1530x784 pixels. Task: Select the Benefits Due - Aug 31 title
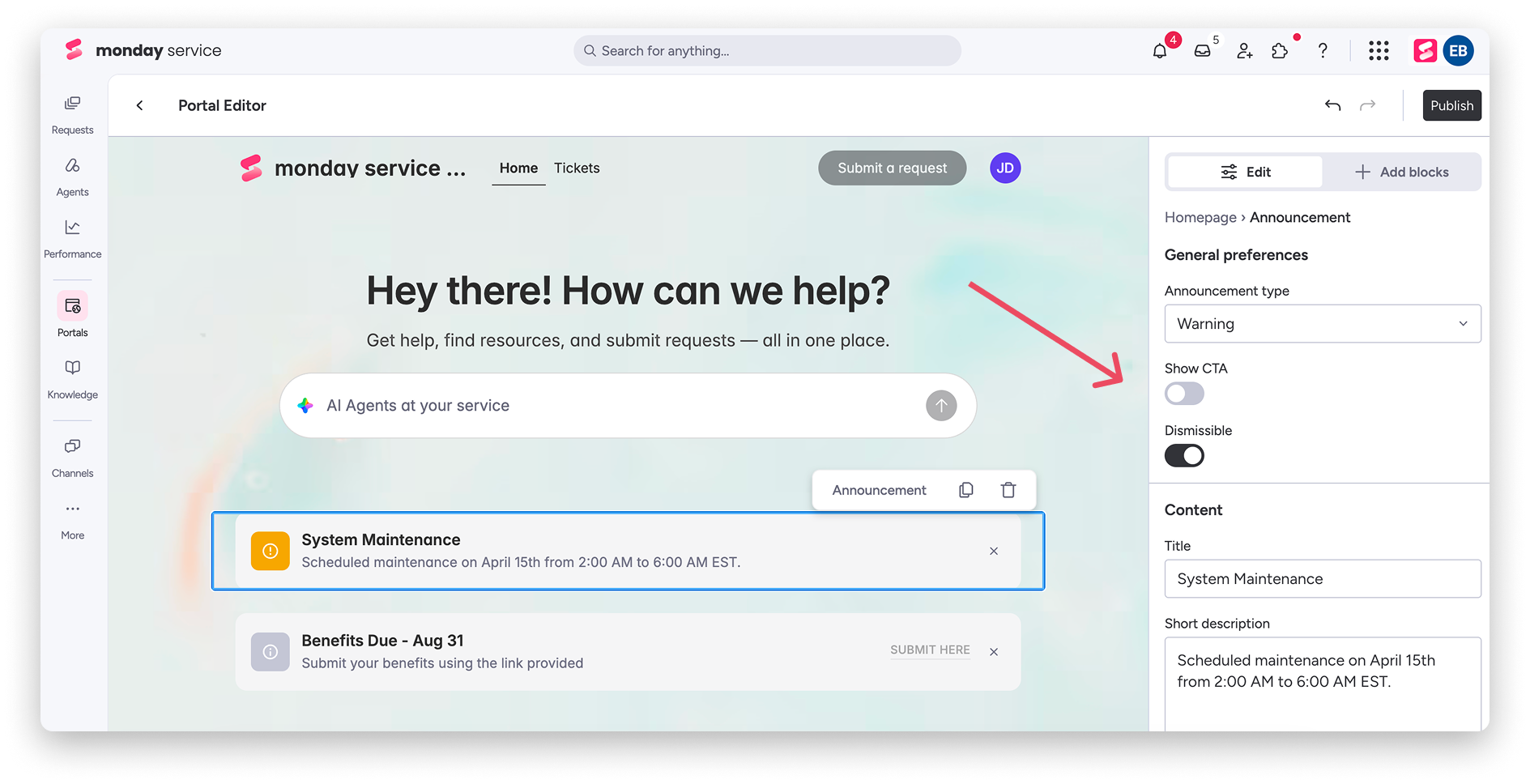382,641
